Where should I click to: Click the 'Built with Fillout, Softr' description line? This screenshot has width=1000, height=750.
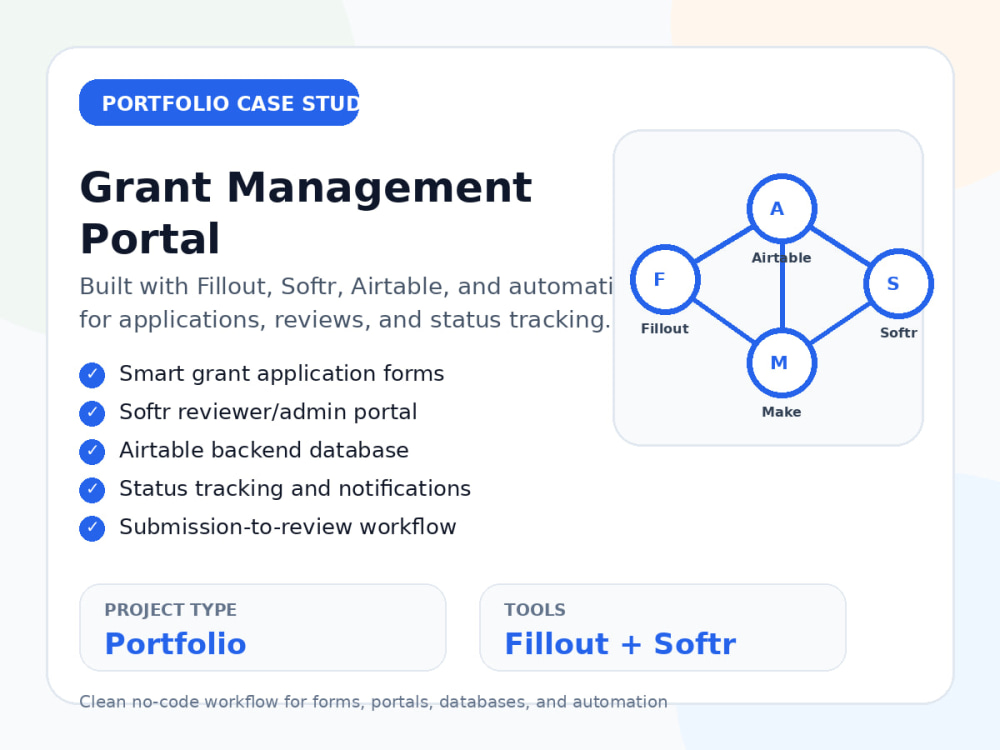pyautogui.click(x=346, y=287)
